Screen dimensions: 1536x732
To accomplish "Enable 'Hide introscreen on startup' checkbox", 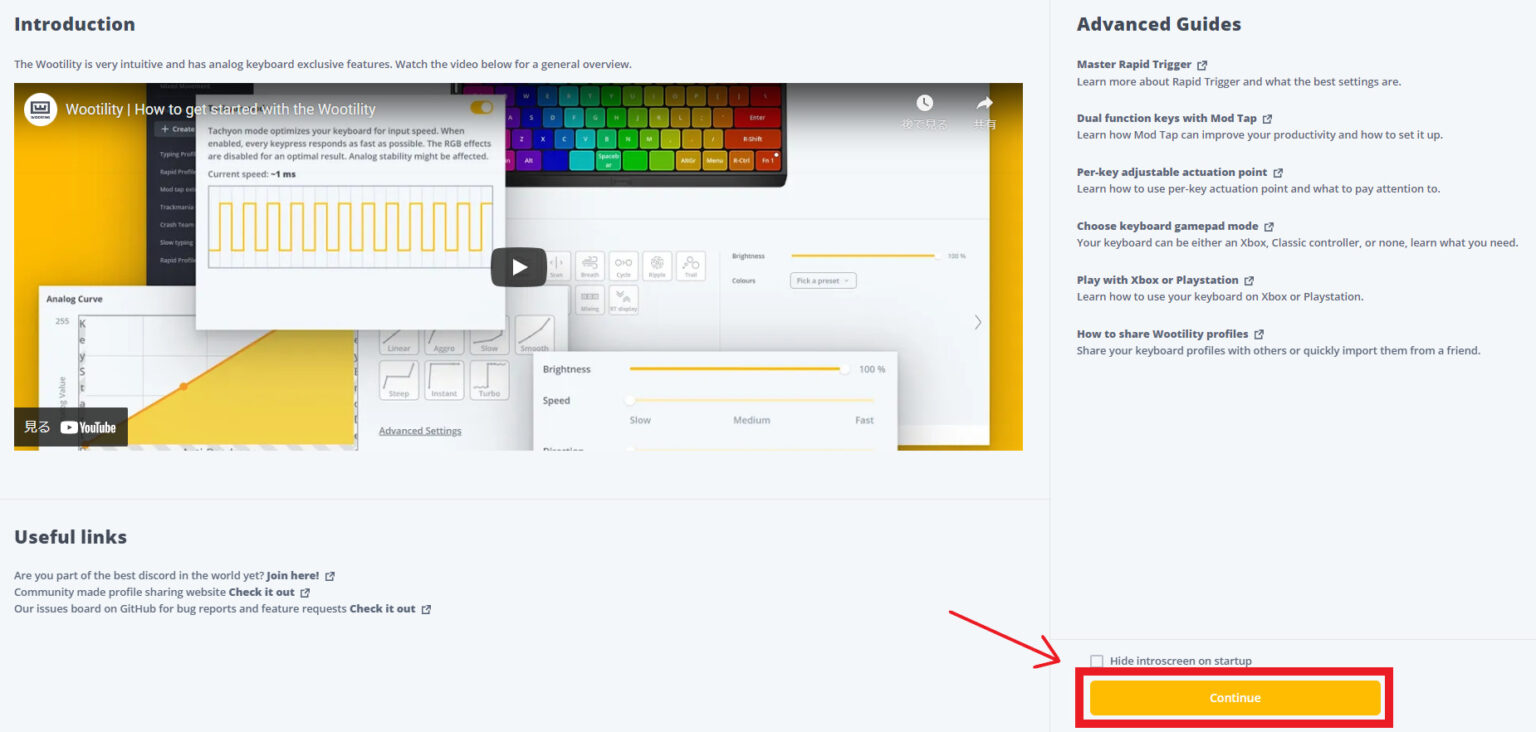I will tap(1097, 661).
